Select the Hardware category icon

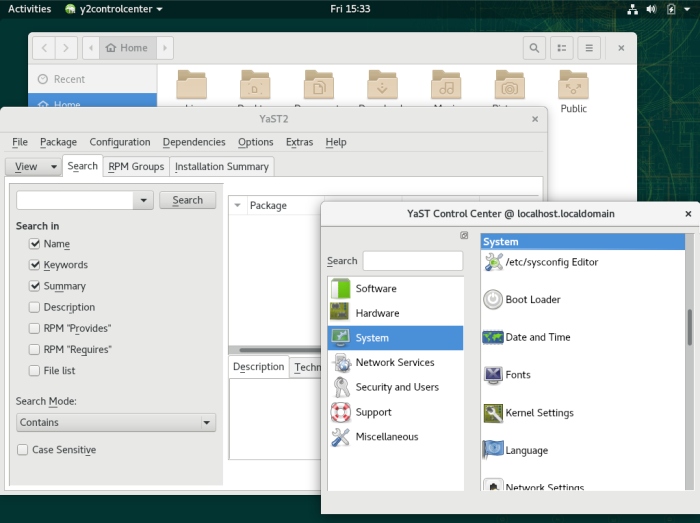click(x=341, y=313)
